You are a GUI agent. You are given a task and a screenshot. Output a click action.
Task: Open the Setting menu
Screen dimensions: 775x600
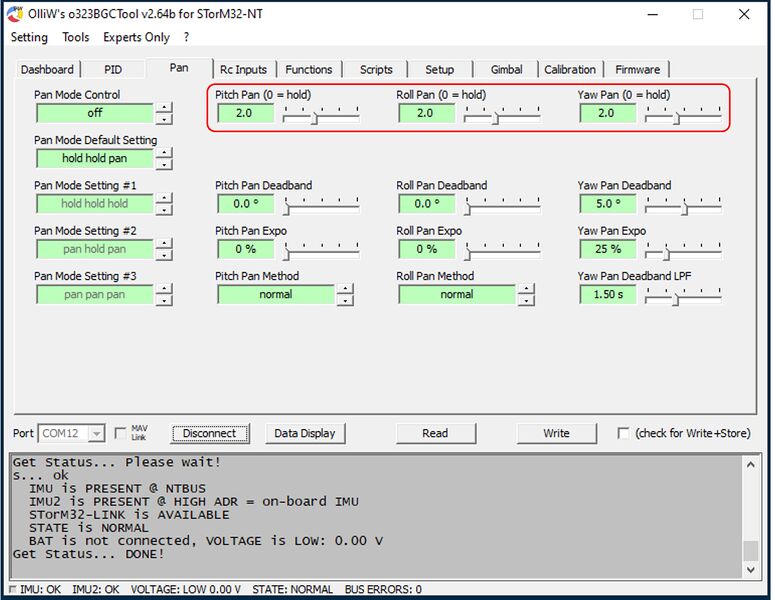click(29, 37)
